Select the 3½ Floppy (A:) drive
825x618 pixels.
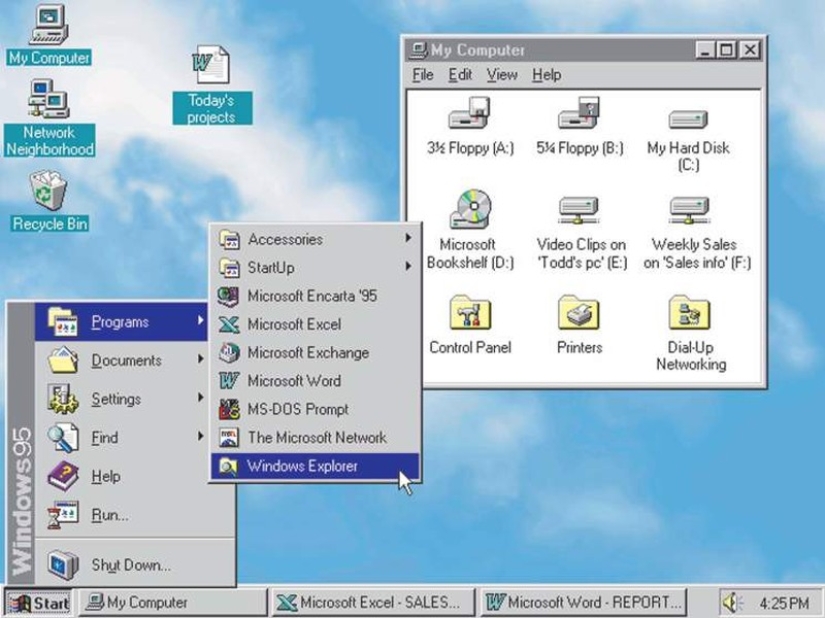pyautogui.click(x=468, y=117)
